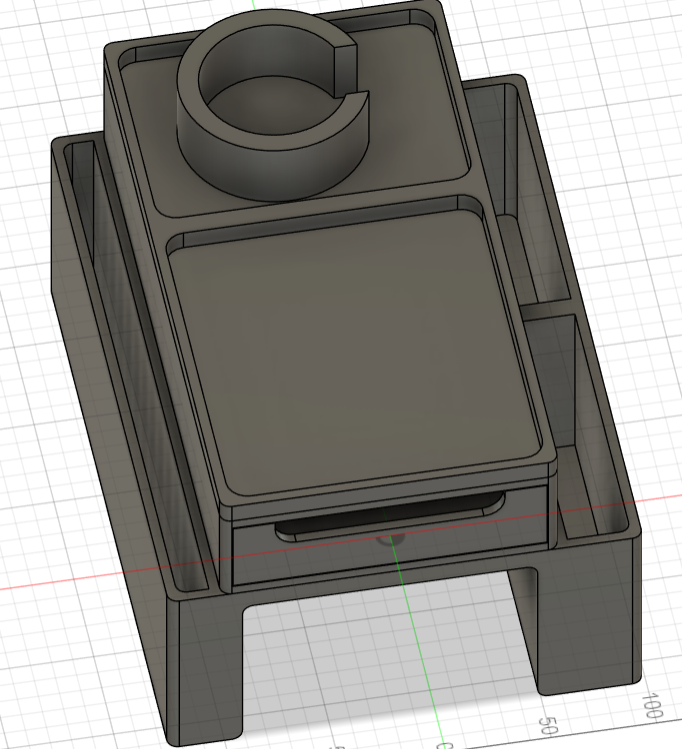Click the grid axis label "50"

pyautogui.click(x=548, y=726)
